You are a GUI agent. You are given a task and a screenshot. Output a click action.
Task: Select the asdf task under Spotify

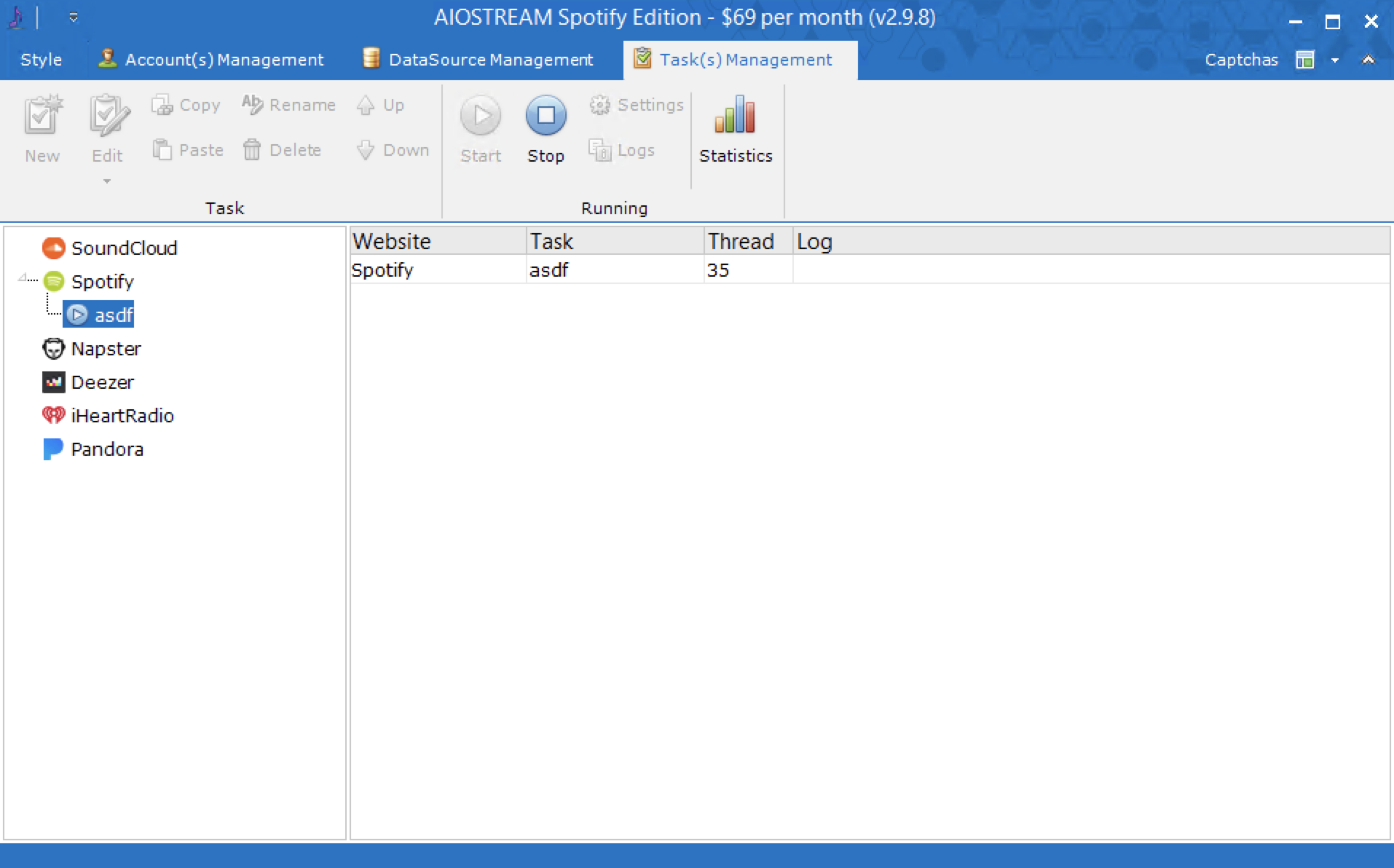(113, 315)
